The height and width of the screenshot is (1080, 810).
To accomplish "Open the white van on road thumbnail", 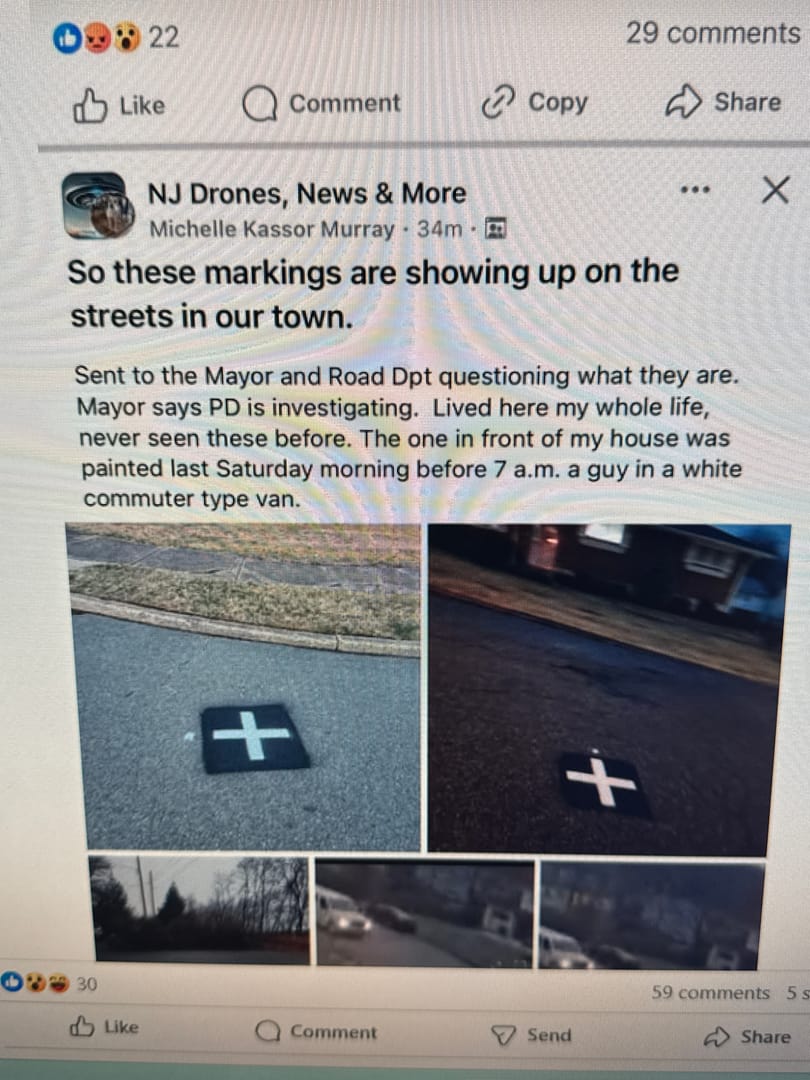I will (425, 913).
